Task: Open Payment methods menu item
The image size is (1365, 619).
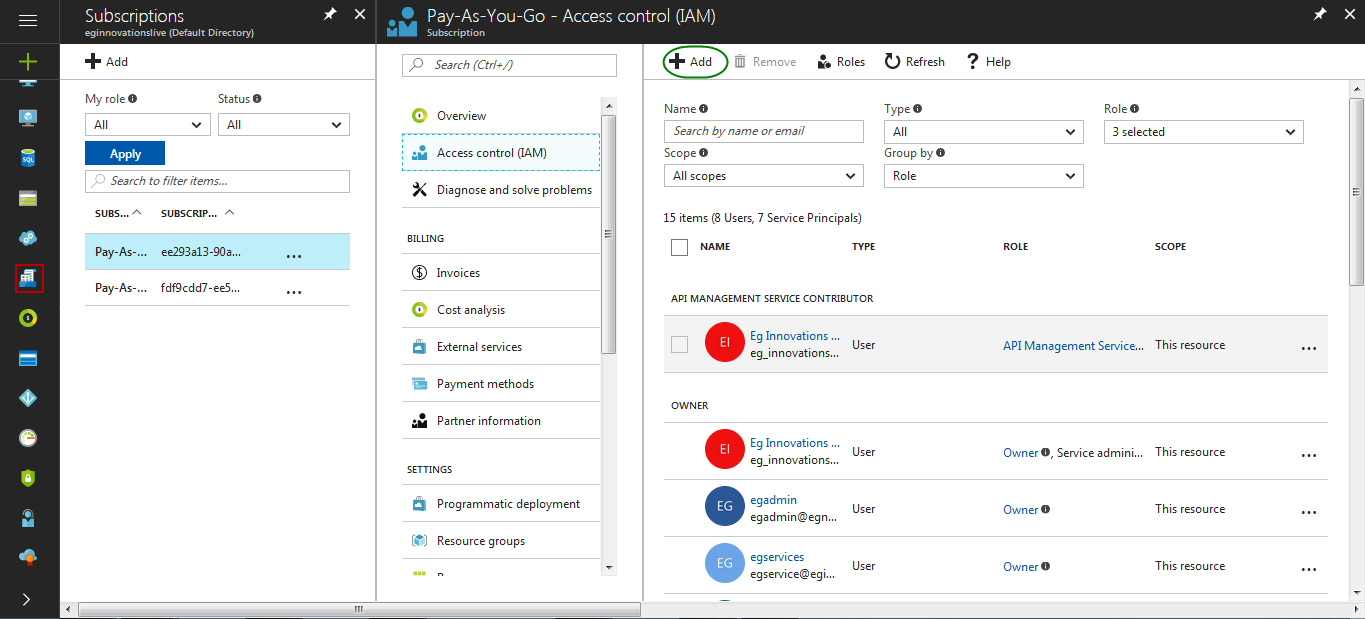Action: click(x=501, y=384)
